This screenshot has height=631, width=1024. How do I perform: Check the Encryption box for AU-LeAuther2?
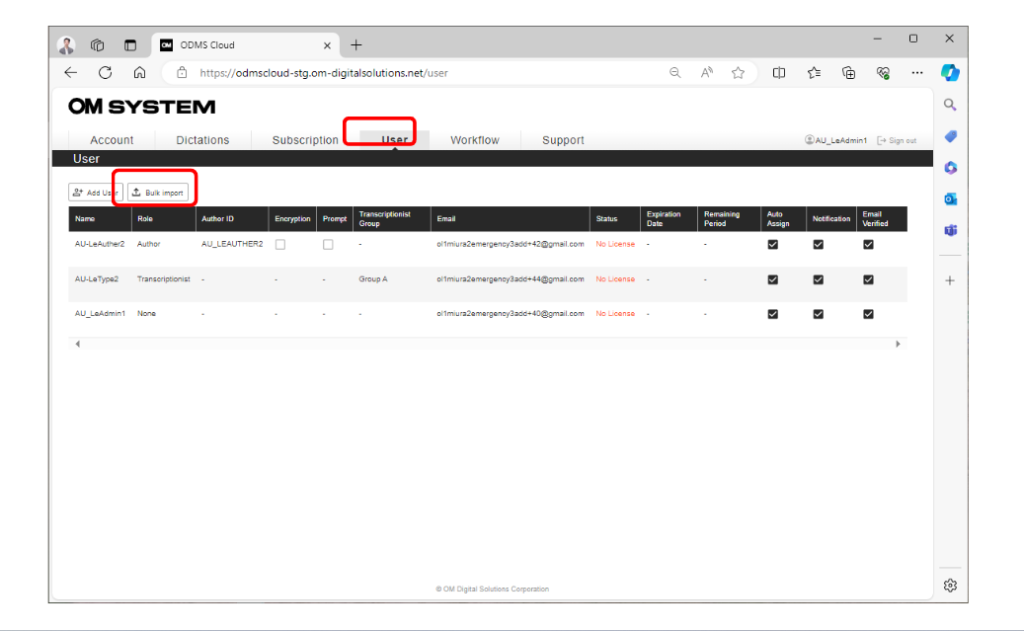[280, 243]
